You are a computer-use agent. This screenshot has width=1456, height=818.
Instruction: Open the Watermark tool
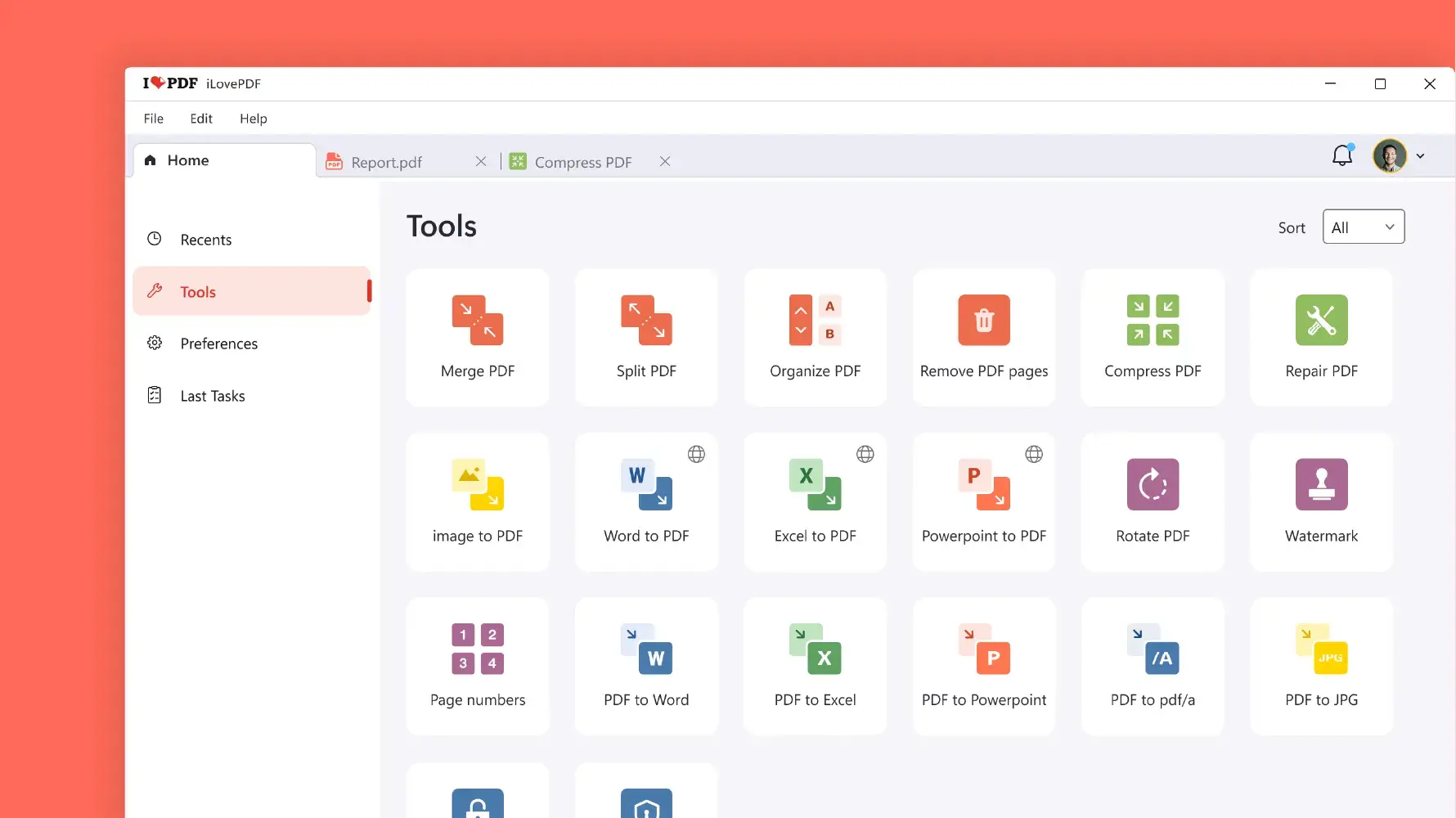[x=1320, y=501]
